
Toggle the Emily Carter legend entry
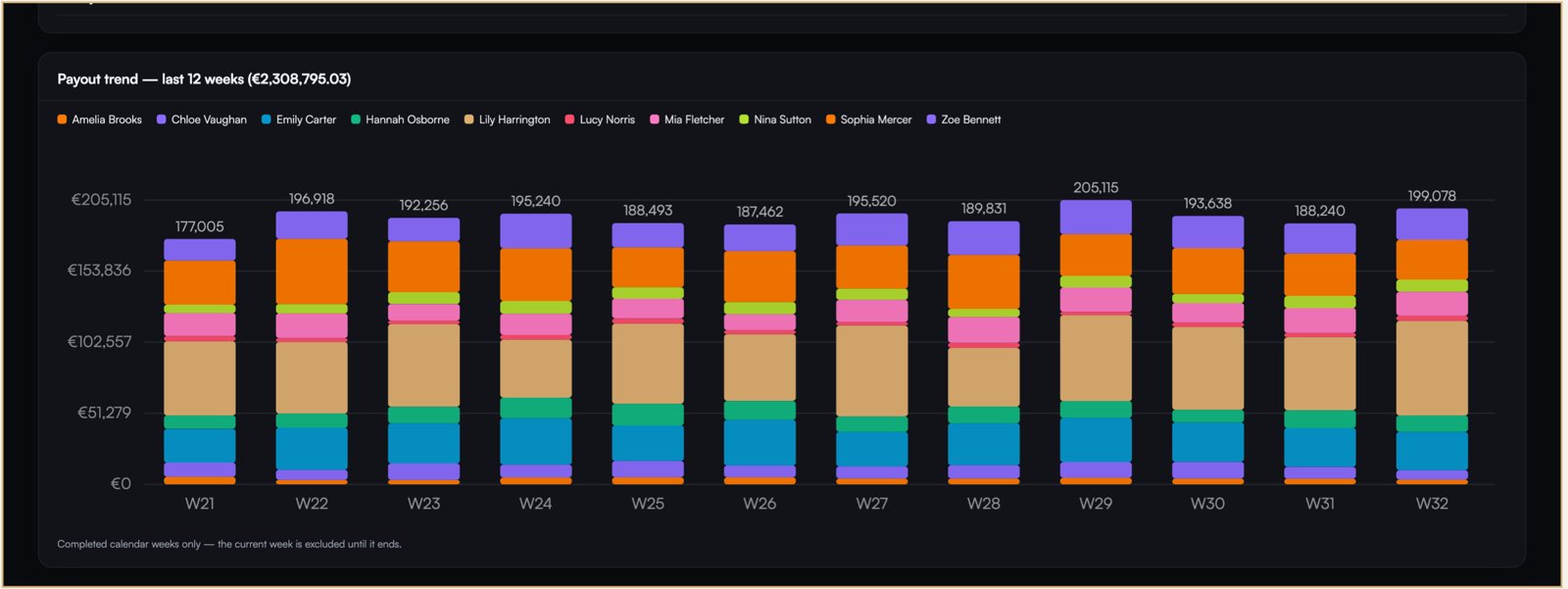pyautogui.click(x=299, y=120)
